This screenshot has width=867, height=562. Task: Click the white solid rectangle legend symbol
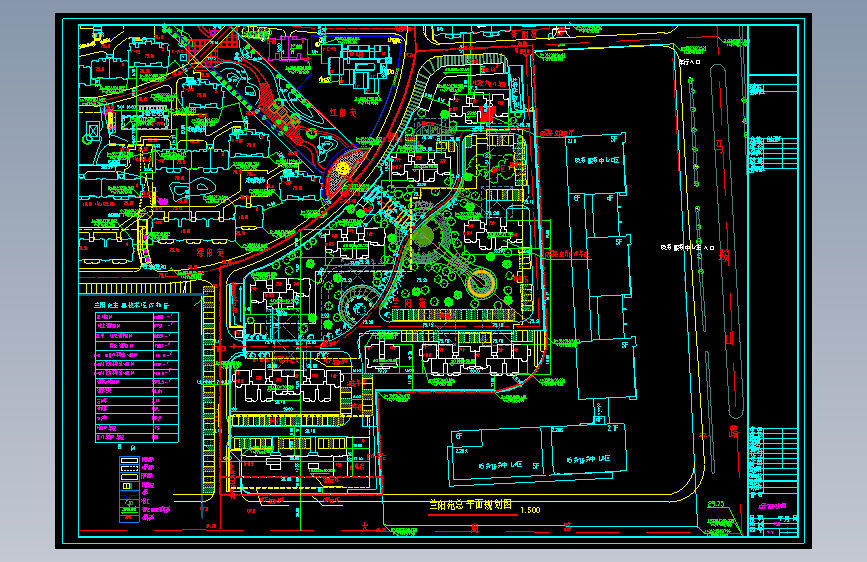(x=129, y=460)
